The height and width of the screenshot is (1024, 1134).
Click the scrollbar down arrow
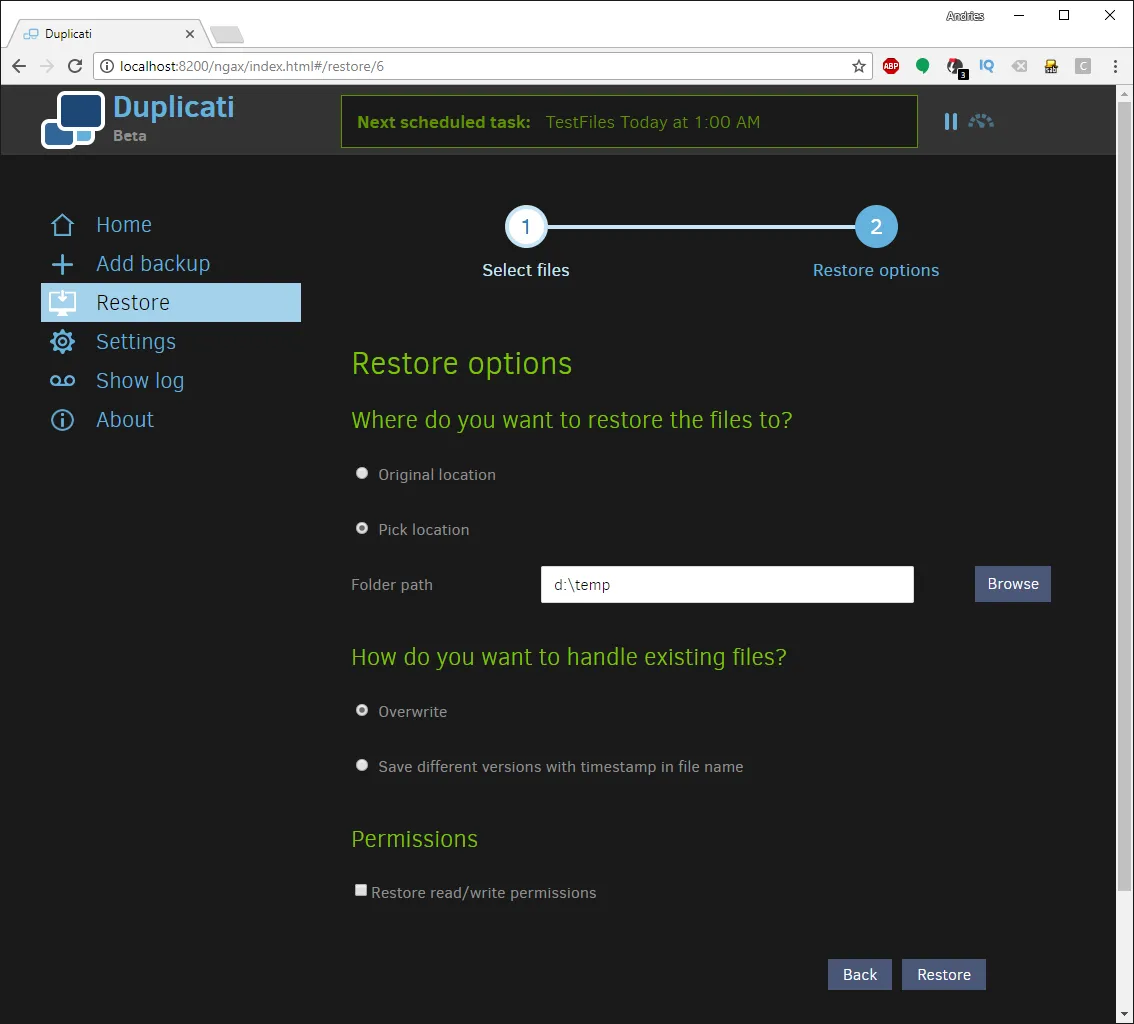(x=1124, y=1015)
